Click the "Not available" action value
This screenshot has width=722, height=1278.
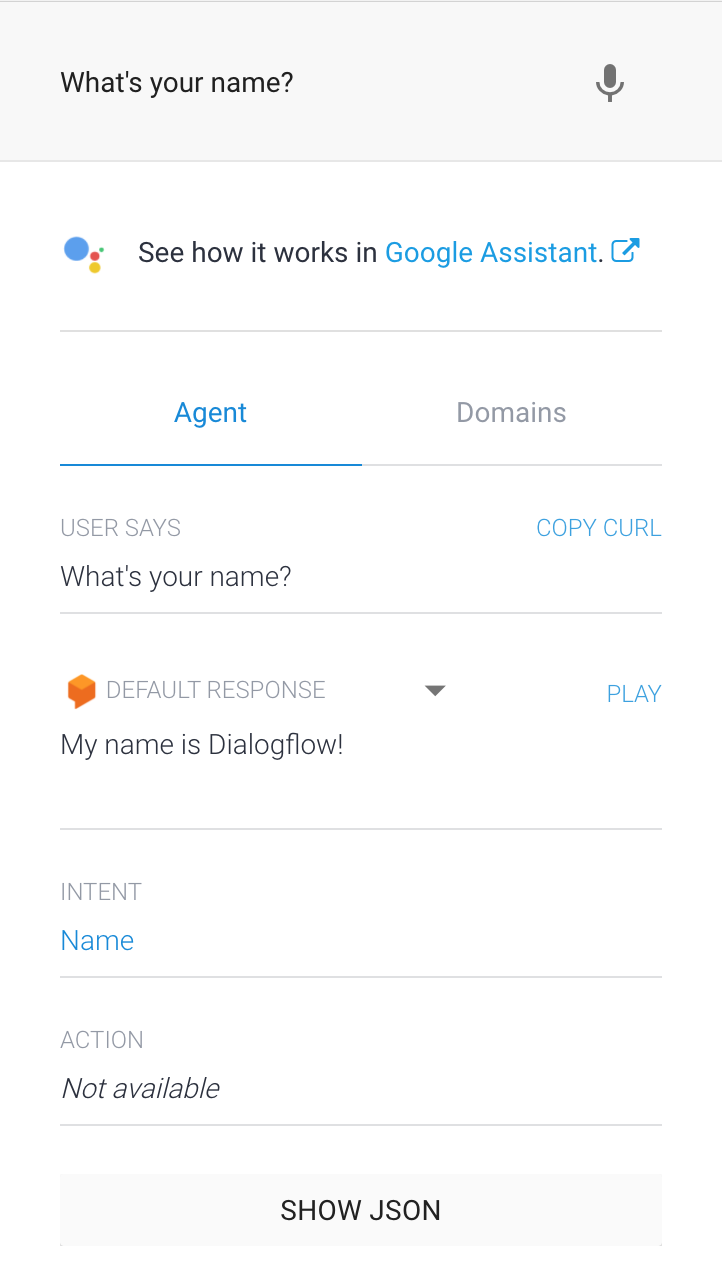pos(140,1088)
